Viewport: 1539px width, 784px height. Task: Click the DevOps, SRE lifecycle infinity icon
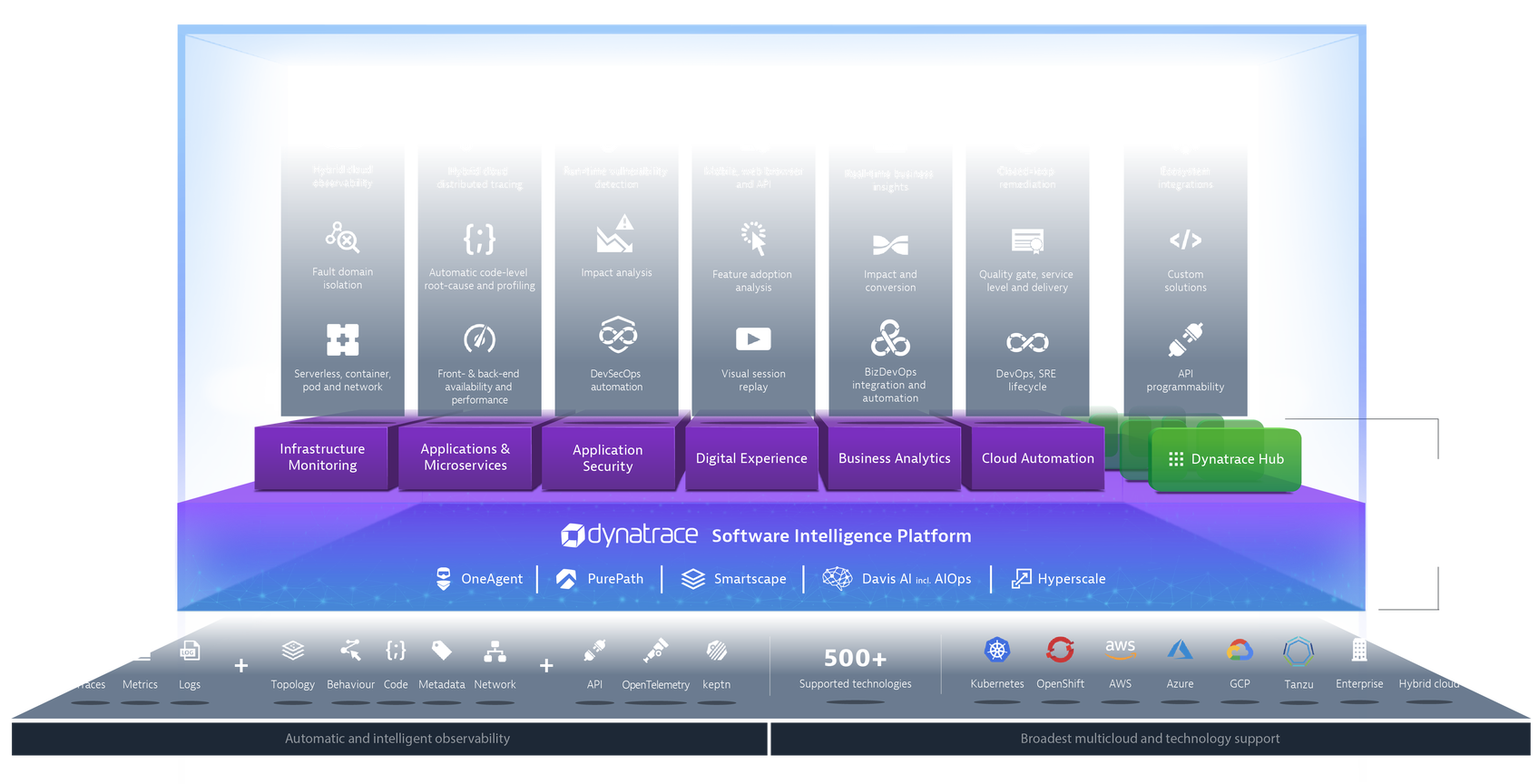(x=1027, y=342)
